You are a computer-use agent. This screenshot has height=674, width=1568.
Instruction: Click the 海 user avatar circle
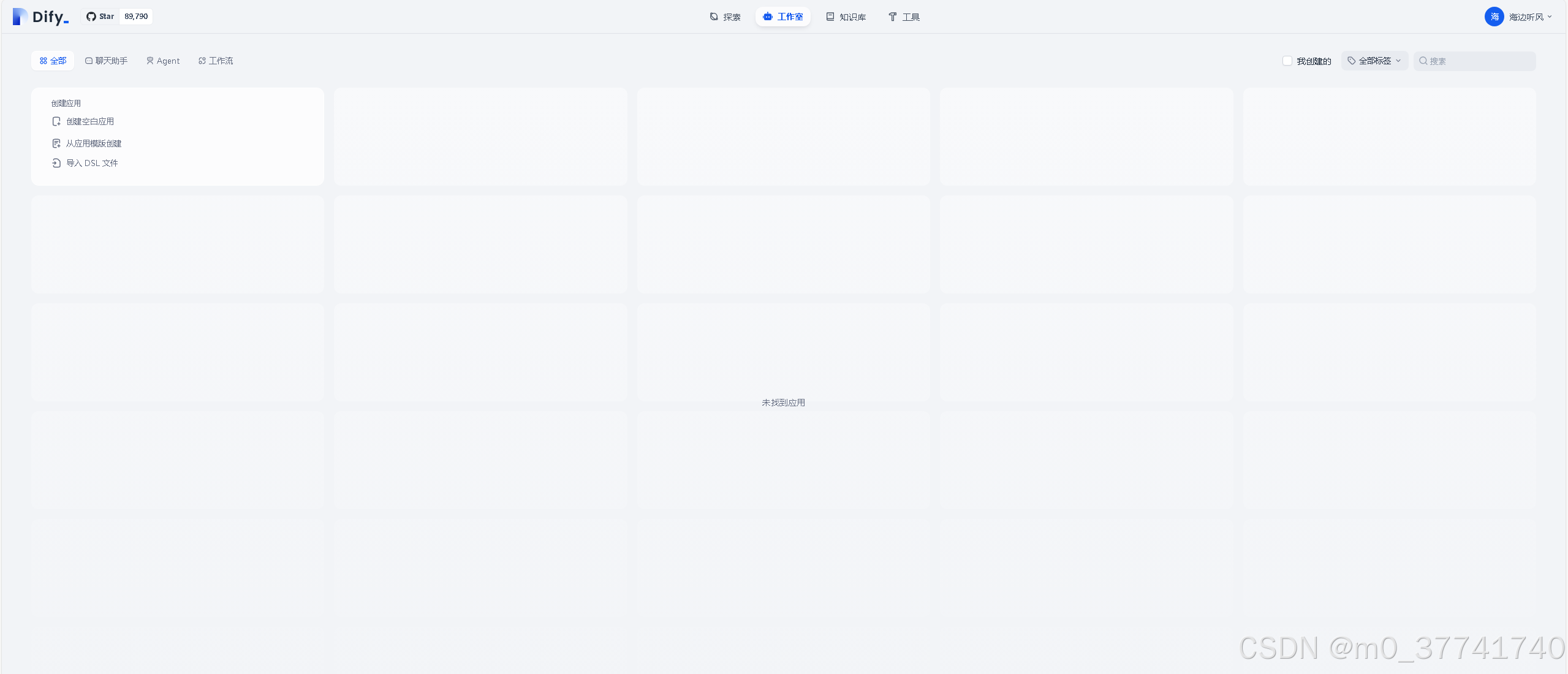click(x=1494, y=17)
